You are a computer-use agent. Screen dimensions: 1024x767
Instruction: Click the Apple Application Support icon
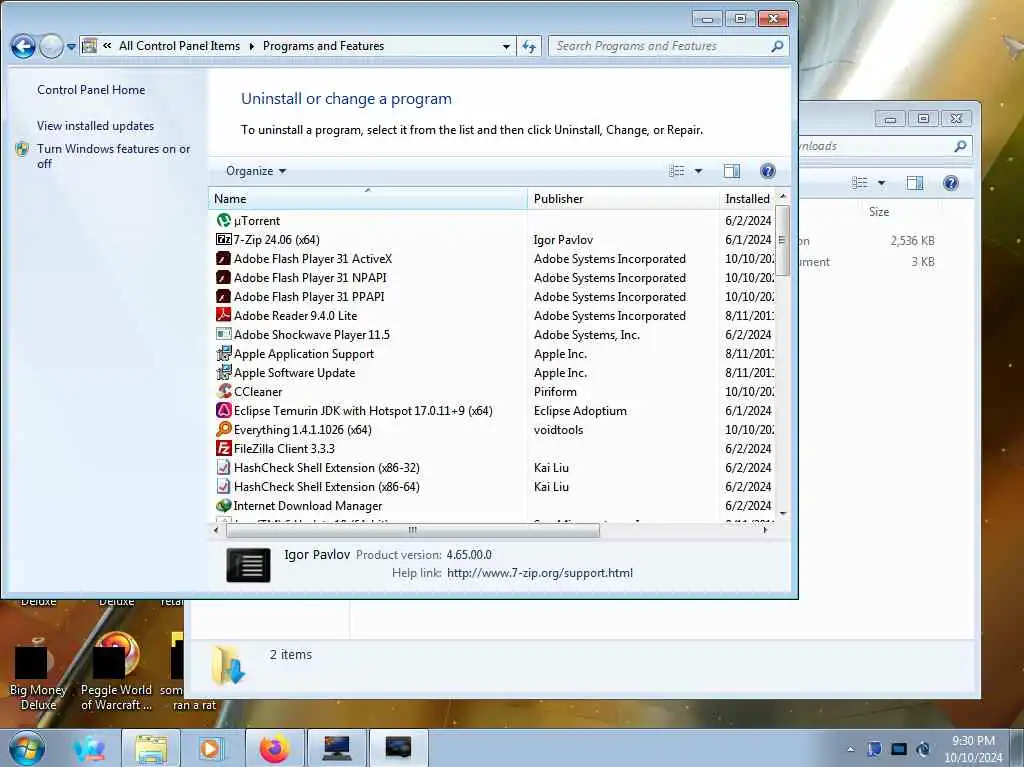point(223,353)
